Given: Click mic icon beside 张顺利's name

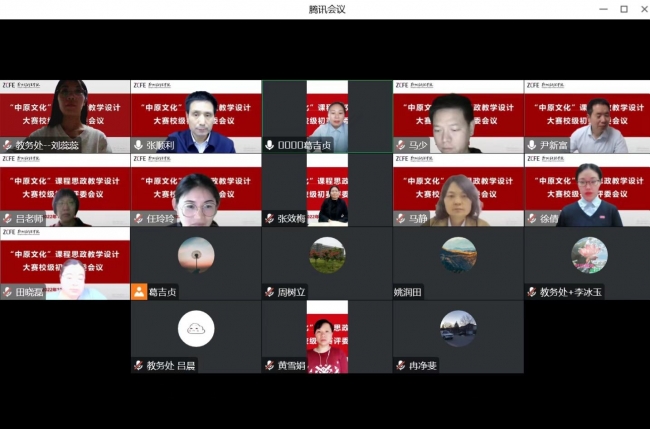Looking at the screenshot, I should 139,145.
